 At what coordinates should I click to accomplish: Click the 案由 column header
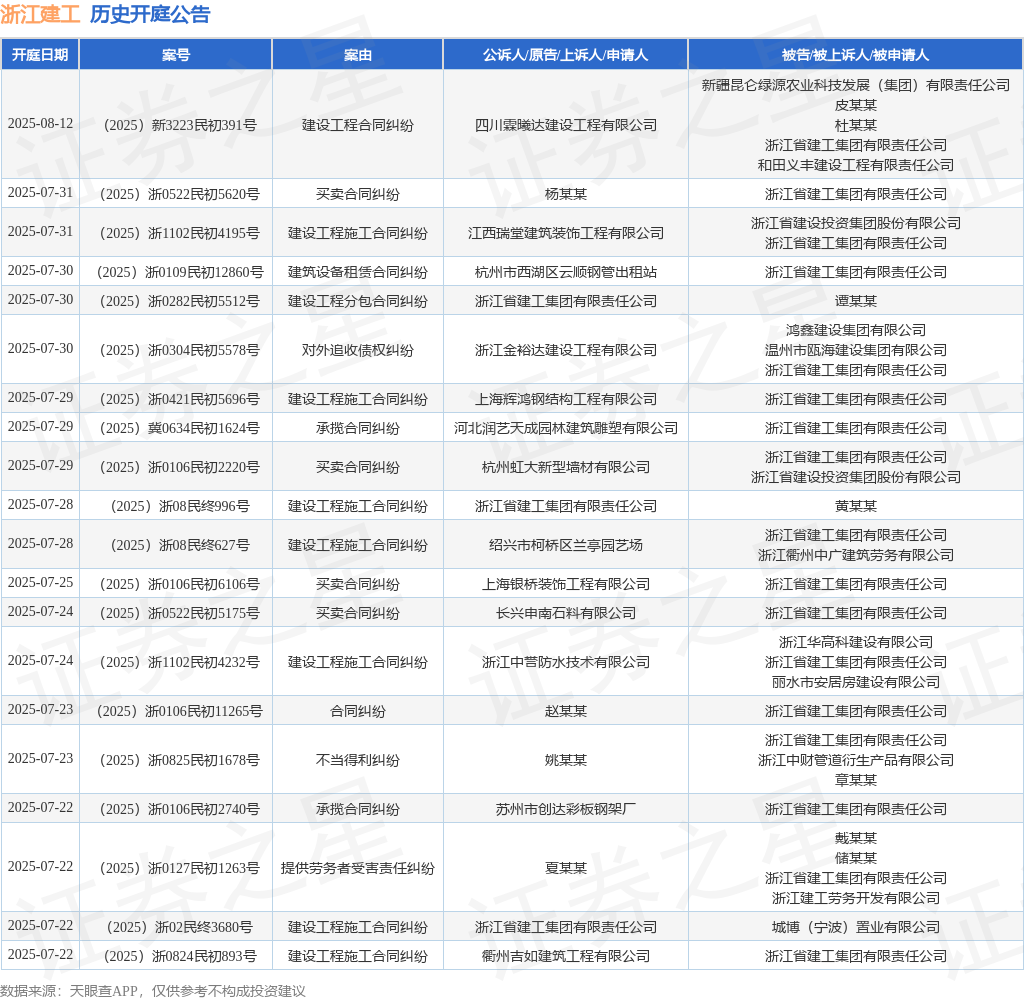pos(358,55)
